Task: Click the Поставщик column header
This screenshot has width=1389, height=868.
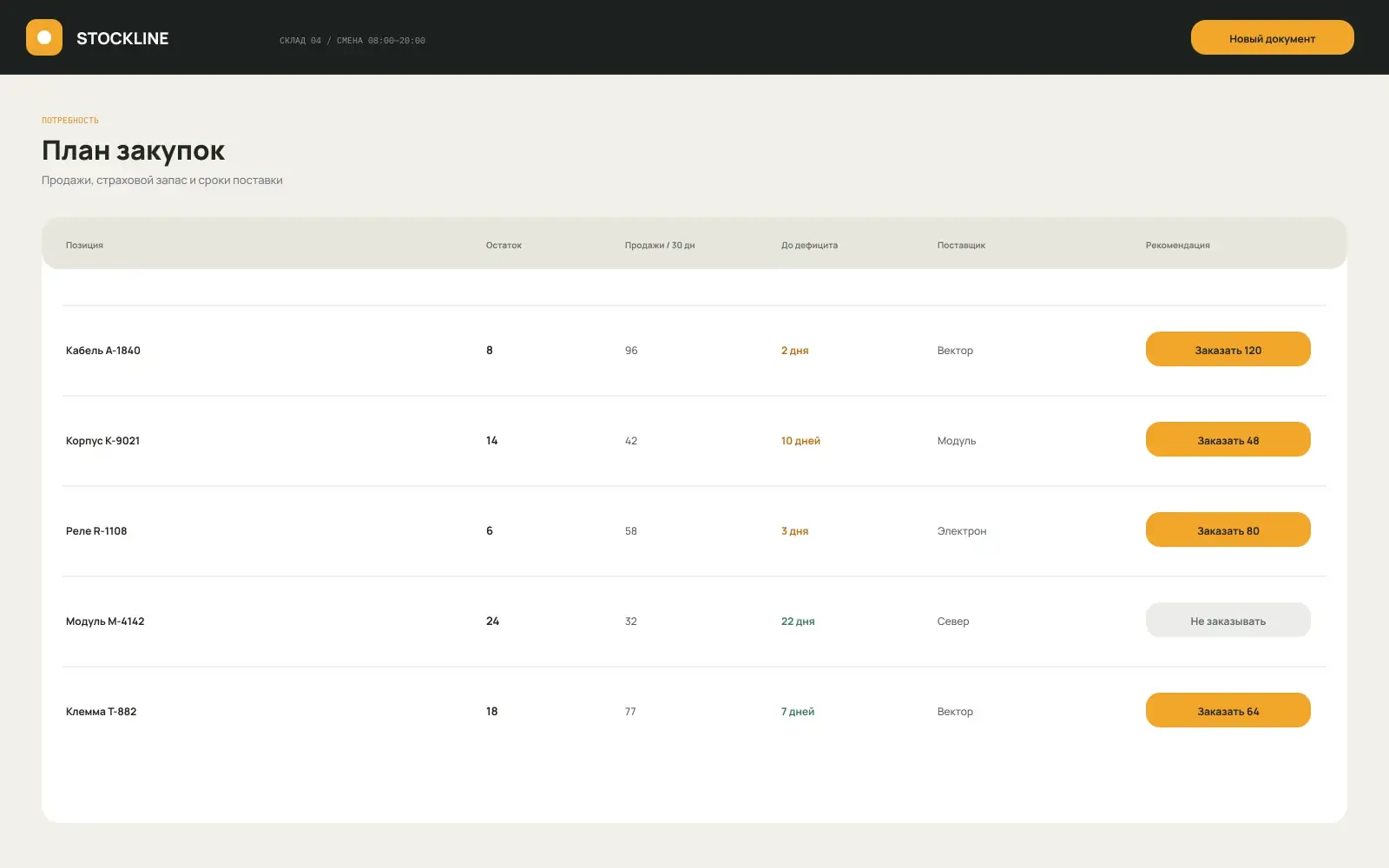Action: point(961,246)
